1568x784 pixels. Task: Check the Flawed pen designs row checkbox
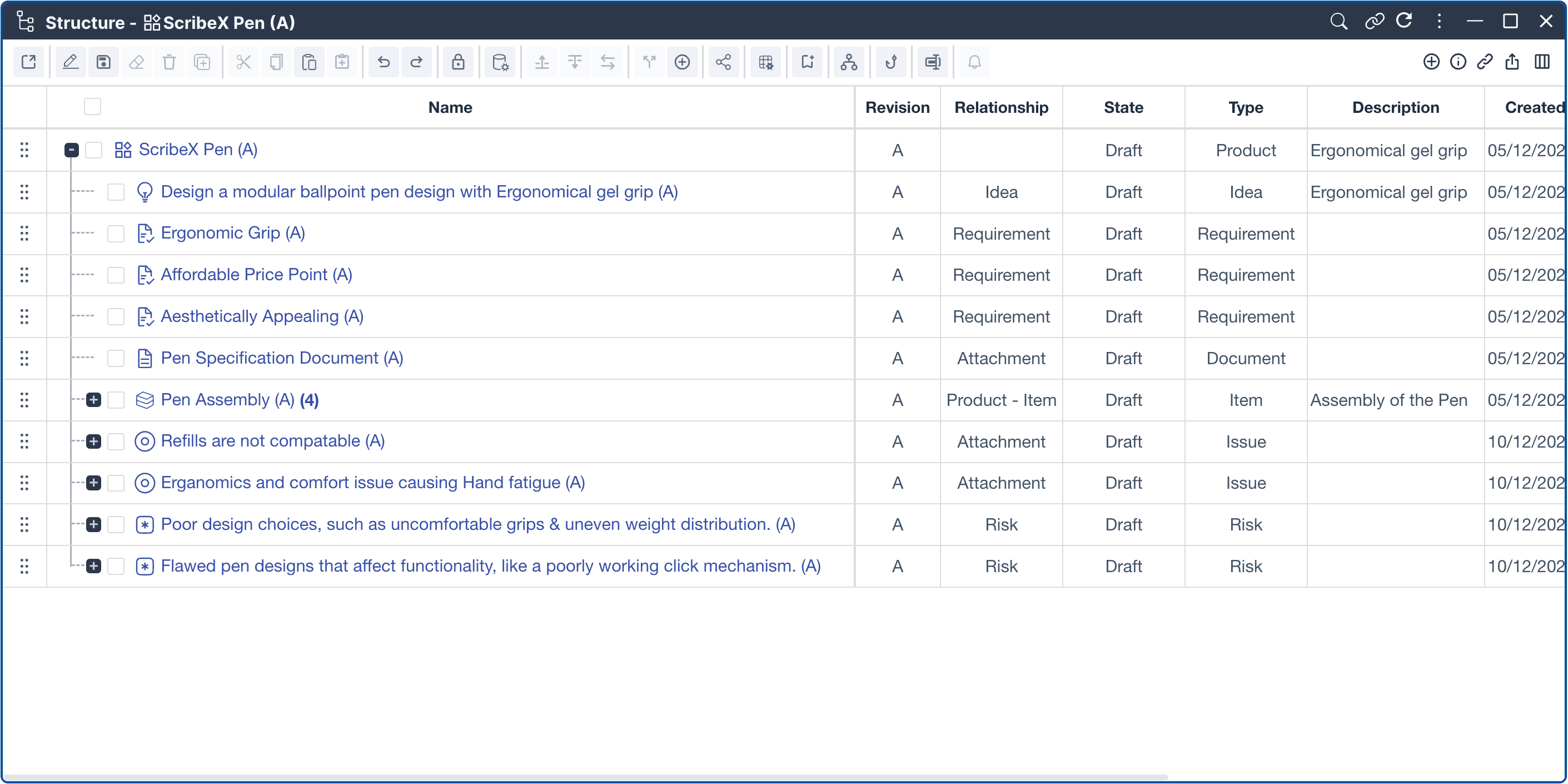click(116, 566)
